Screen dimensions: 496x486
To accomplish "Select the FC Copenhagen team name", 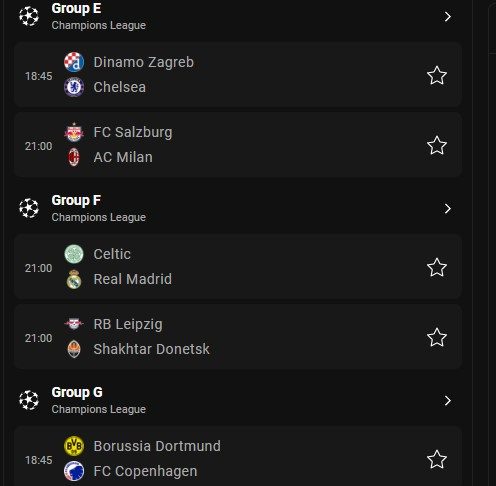I will click(145, 471).
